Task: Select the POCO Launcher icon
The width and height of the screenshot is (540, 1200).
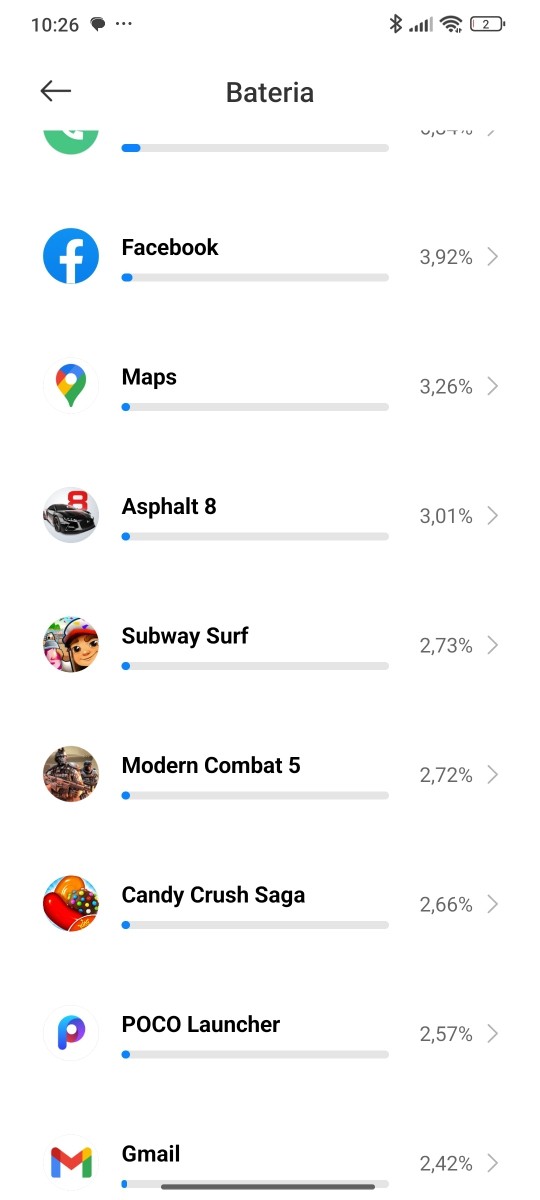Action: (x=71, y=1033)
